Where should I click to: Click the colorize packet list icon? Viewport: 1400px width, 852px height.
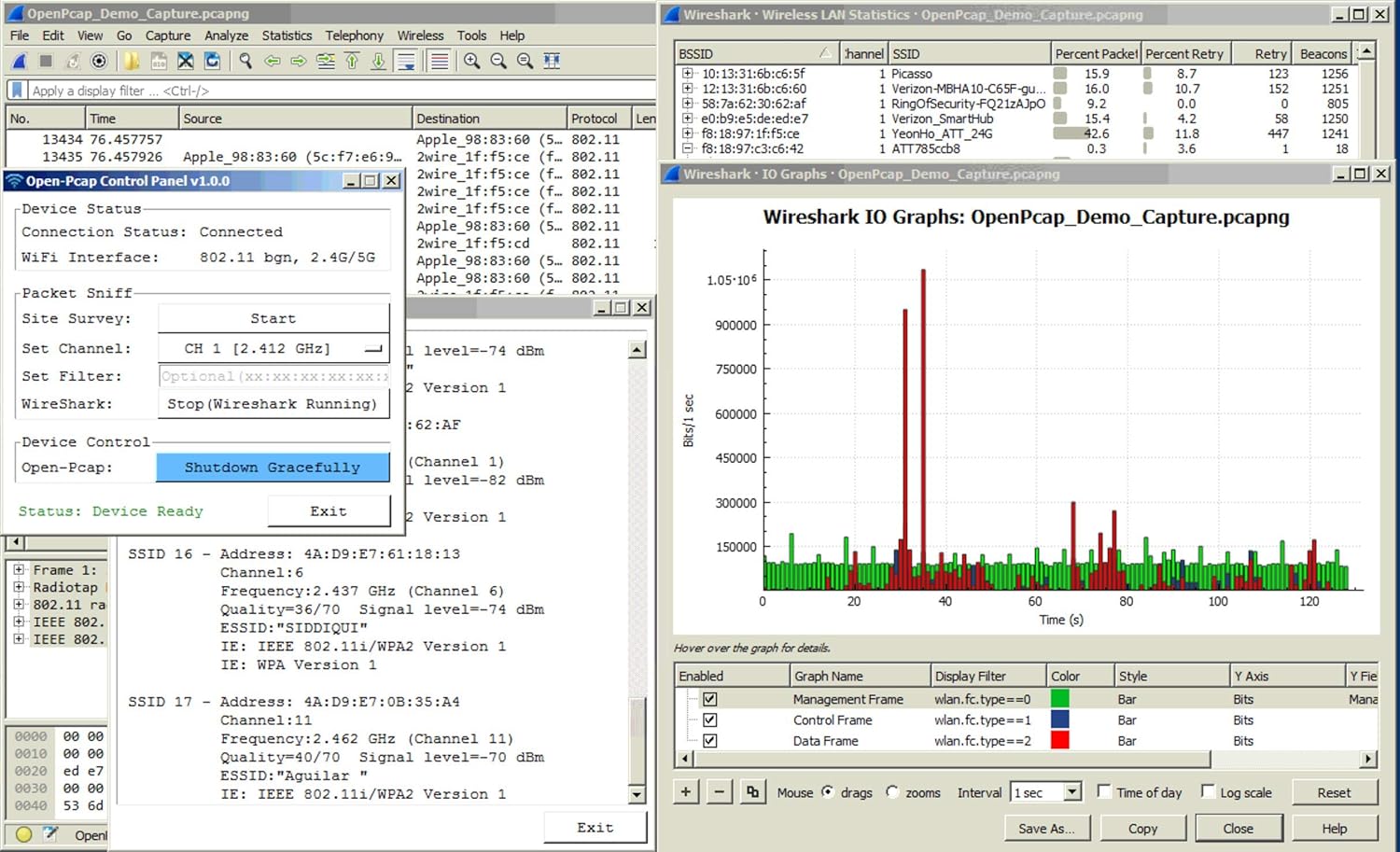(x=439, y=62)
